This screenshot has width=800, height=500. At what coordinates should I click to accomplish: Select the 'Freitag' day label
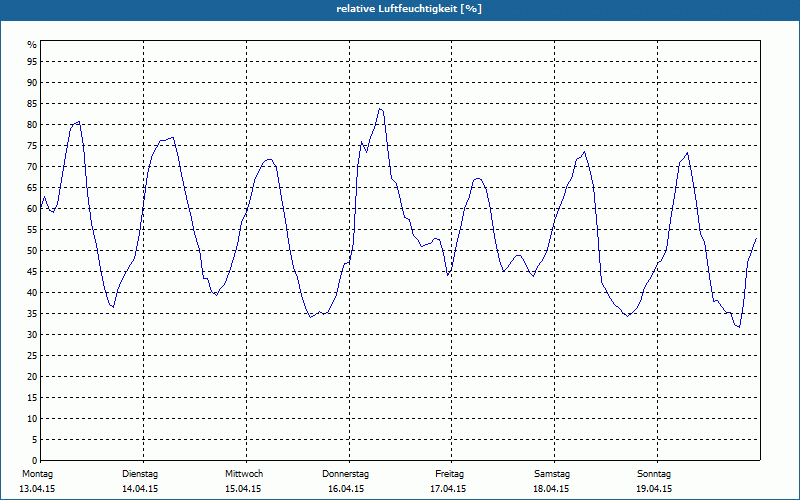pos(449,474)
